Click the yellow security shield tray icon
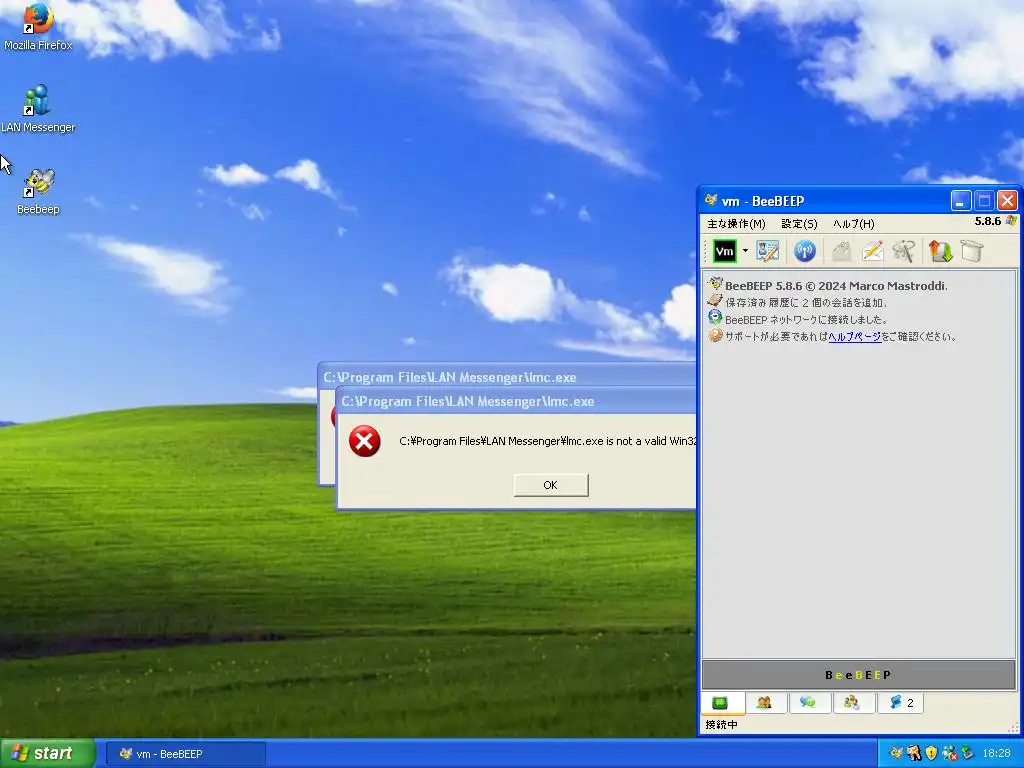The image size is (1024, 768). [931, 754]
